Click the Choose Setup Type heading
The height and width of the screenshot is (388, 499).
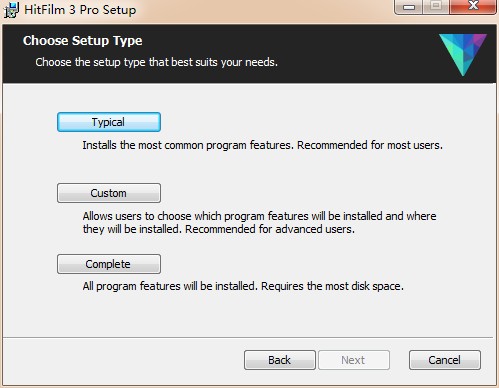83,41
